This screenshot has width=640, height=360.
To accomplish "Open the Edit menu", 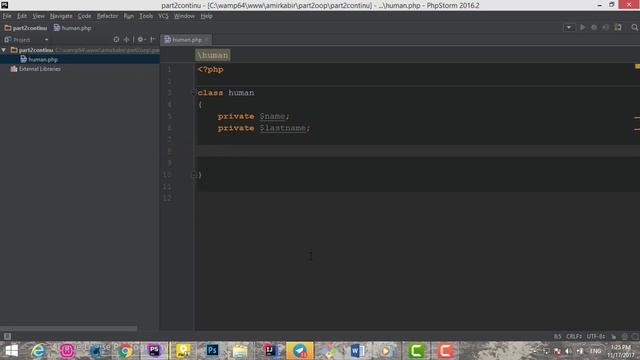I will [22, 16].
